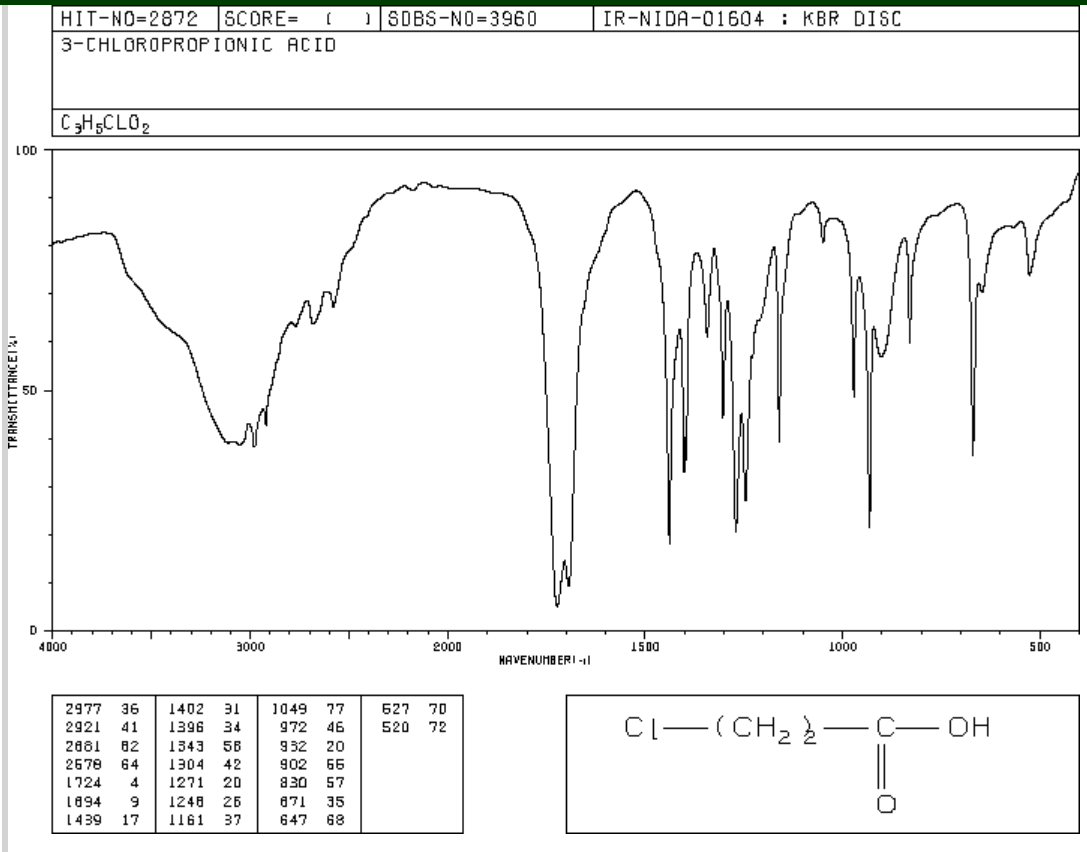Click the 4000 wavenumber axis label
Image resolution: width=1087 pixels, height=852 pixels.
(x=51, y=647)
